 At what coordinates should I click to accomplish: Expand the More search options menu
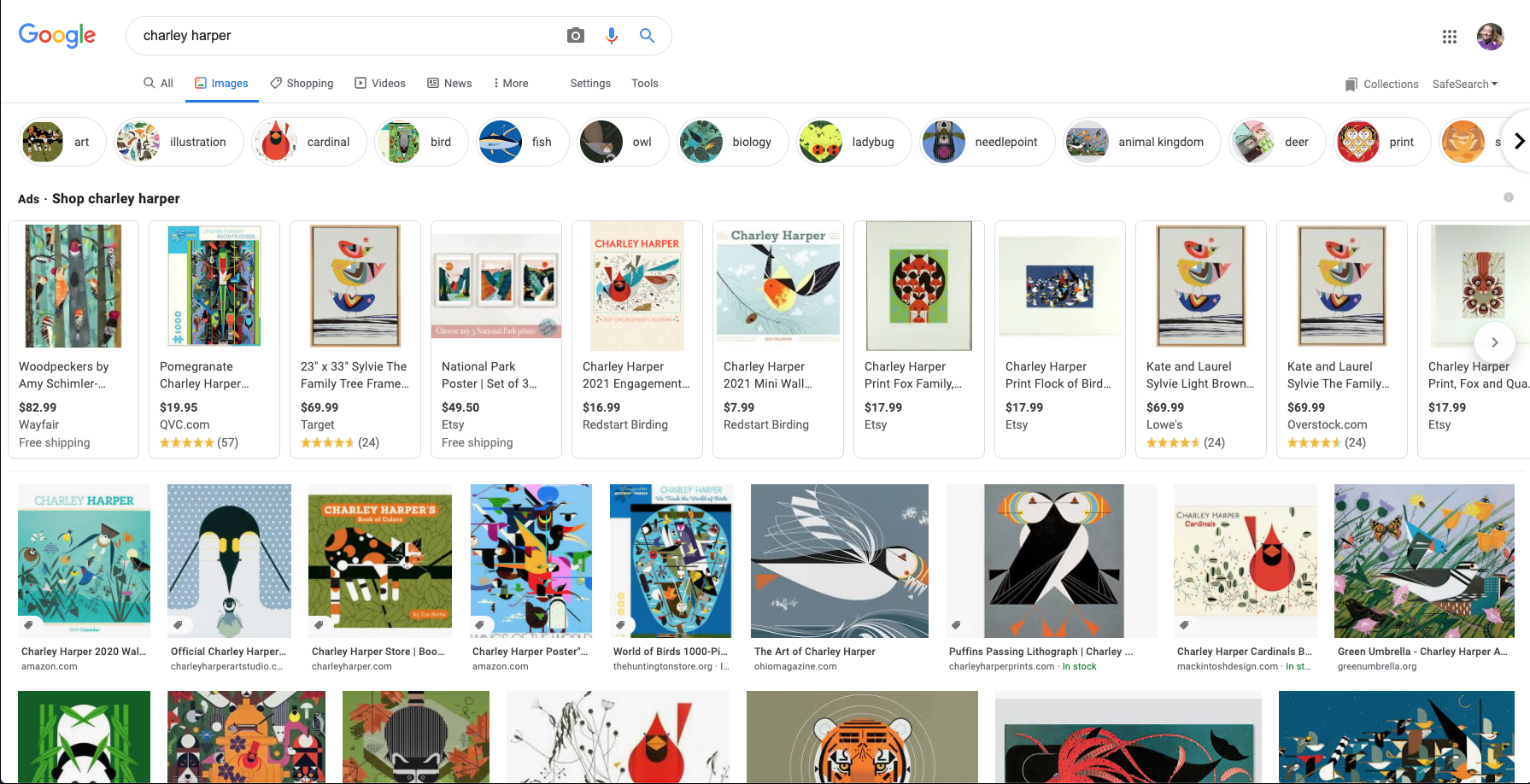pos(511,83)
